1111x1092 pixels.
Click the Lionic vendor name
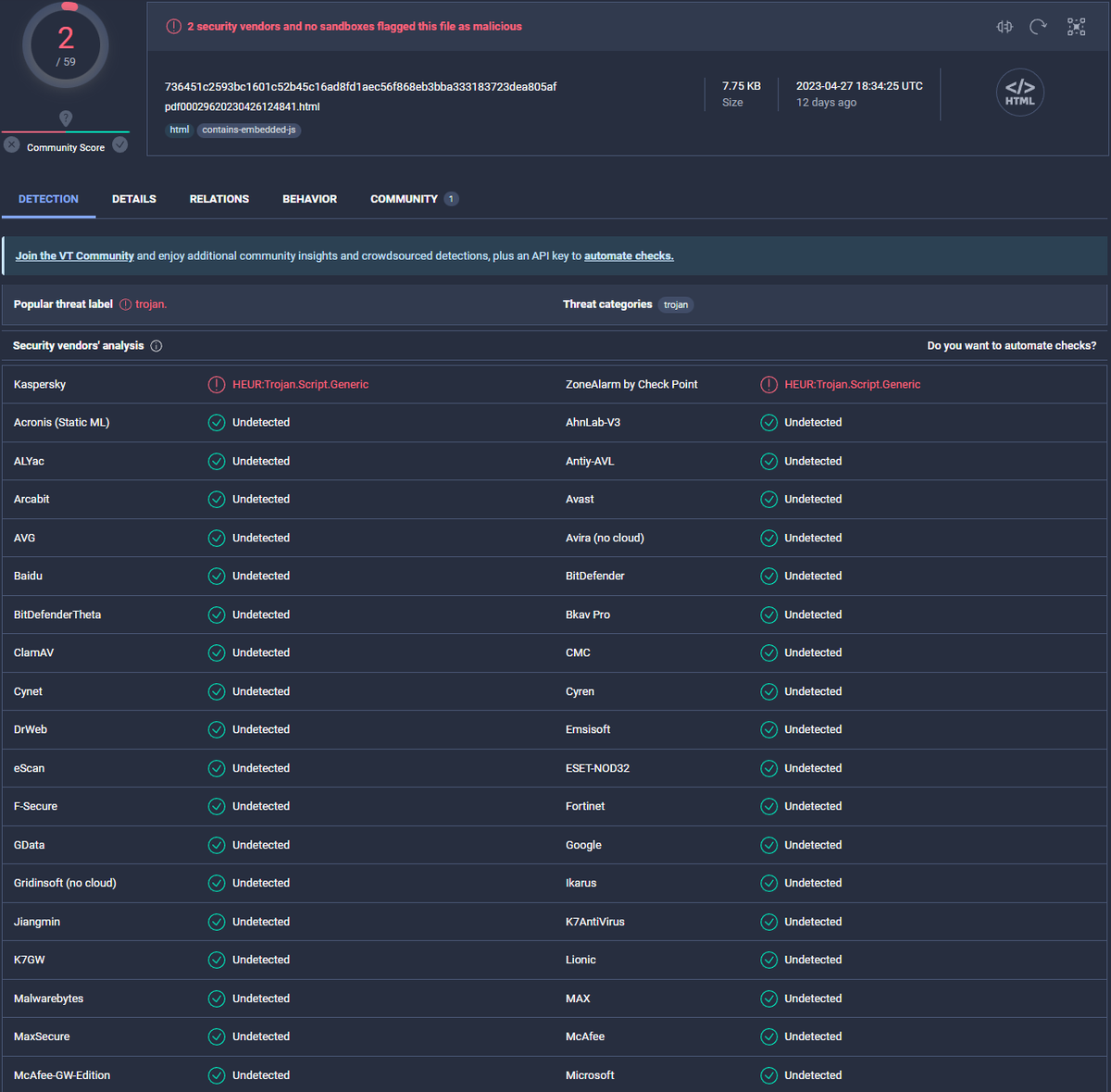(580, 961)
